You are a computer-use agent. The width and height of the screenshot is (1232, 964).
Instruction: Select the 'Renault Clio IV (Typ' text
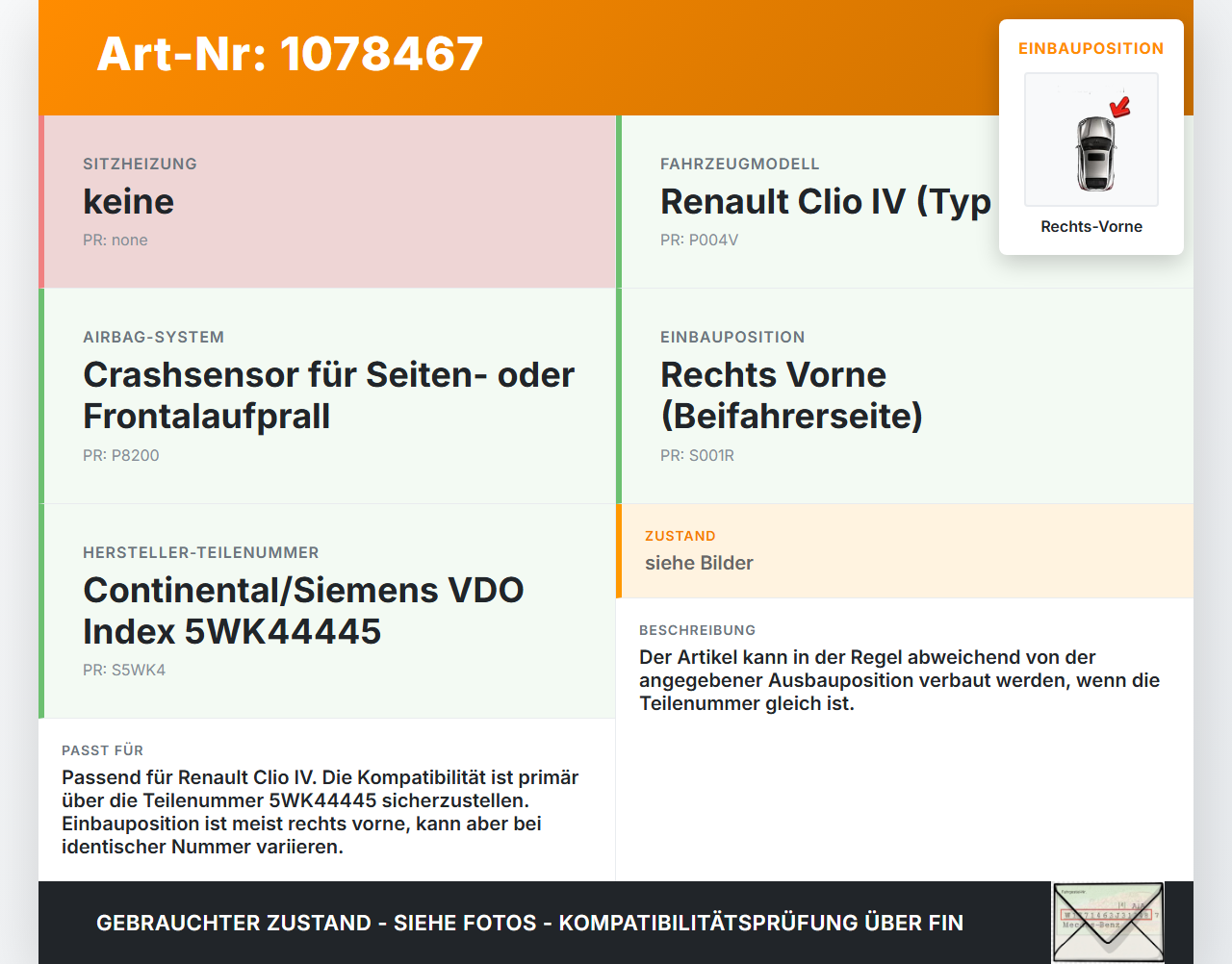click(x=826, y=201)
